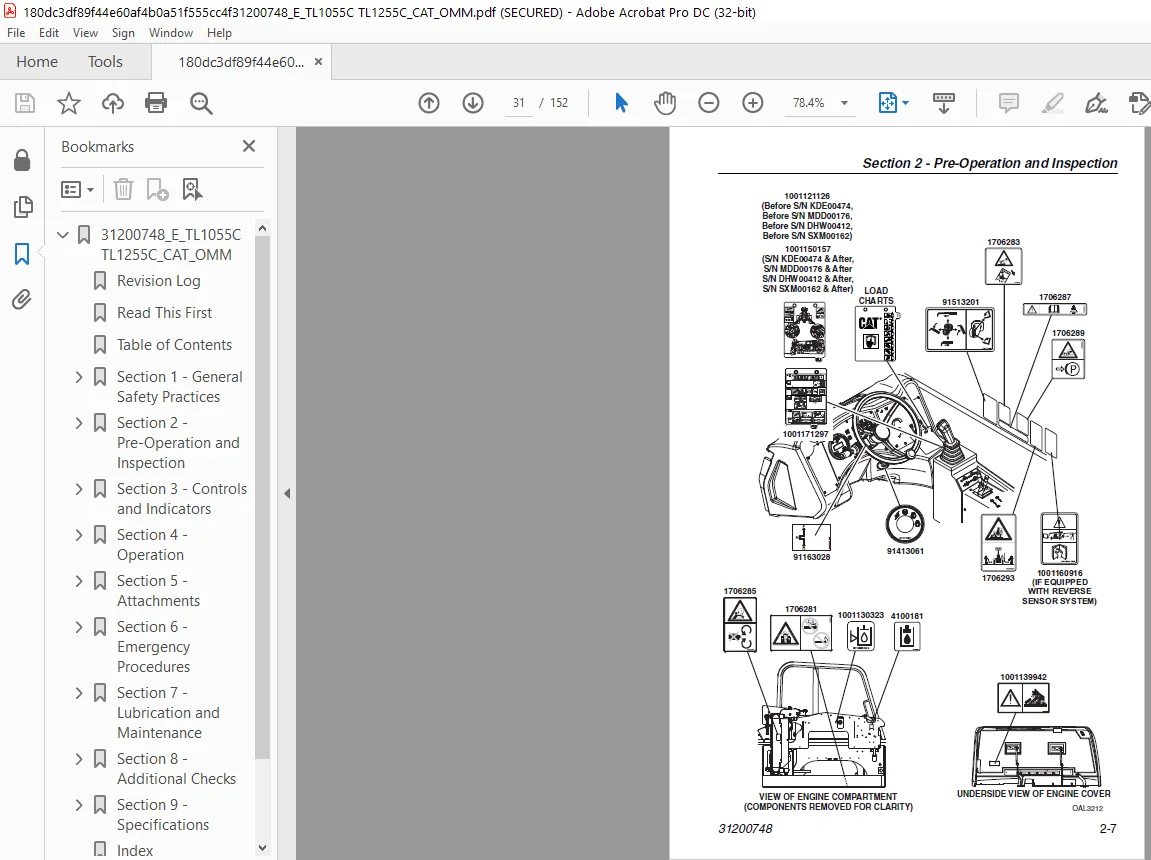Viewport: 1151px width, 860px height.
Task: Open the security lock panel
Action: pyautogui.click(x=22, y=160)
